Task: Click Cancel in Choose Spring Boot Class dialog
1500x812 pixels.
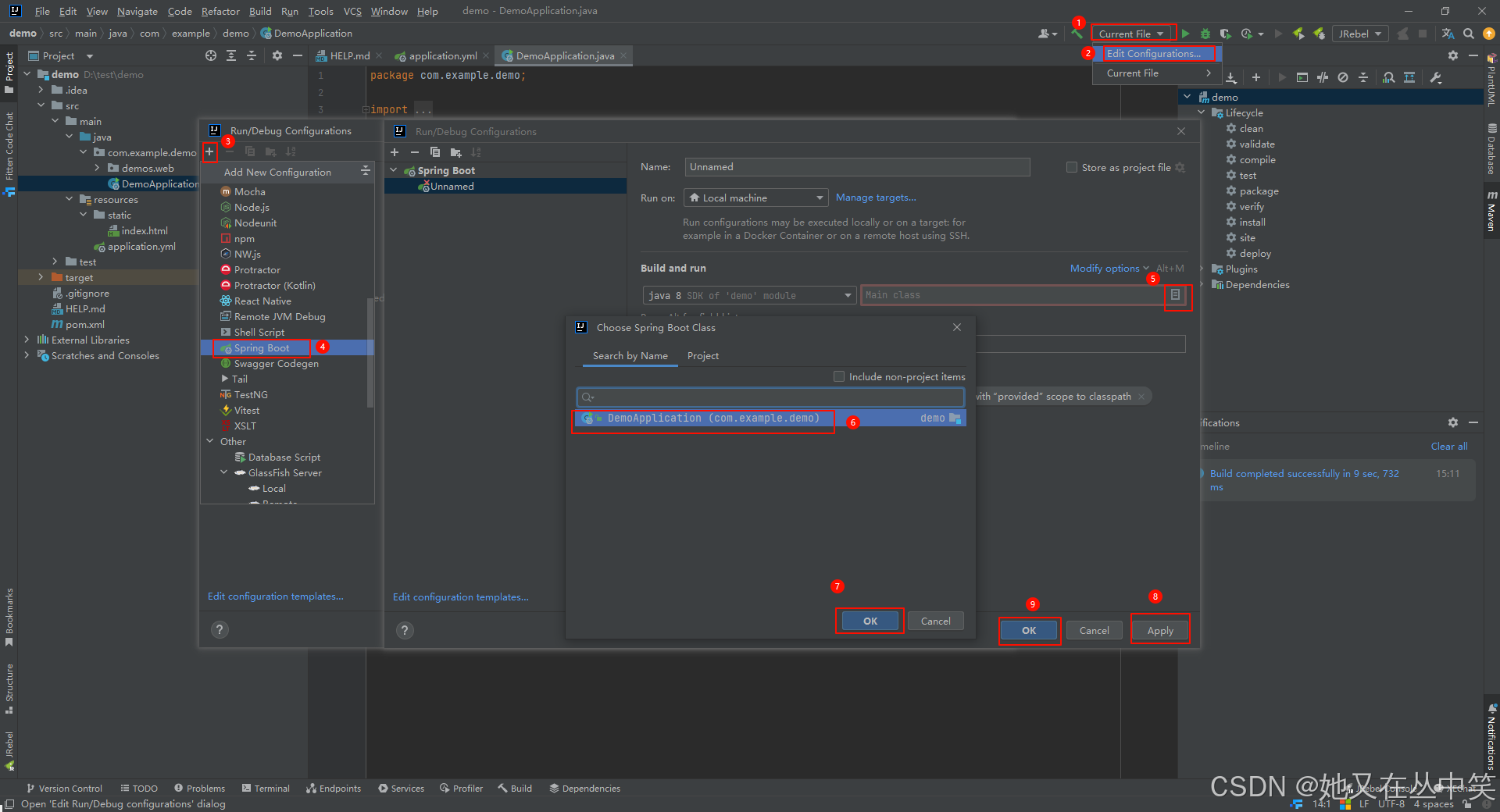Action: (x=936, y=621)
